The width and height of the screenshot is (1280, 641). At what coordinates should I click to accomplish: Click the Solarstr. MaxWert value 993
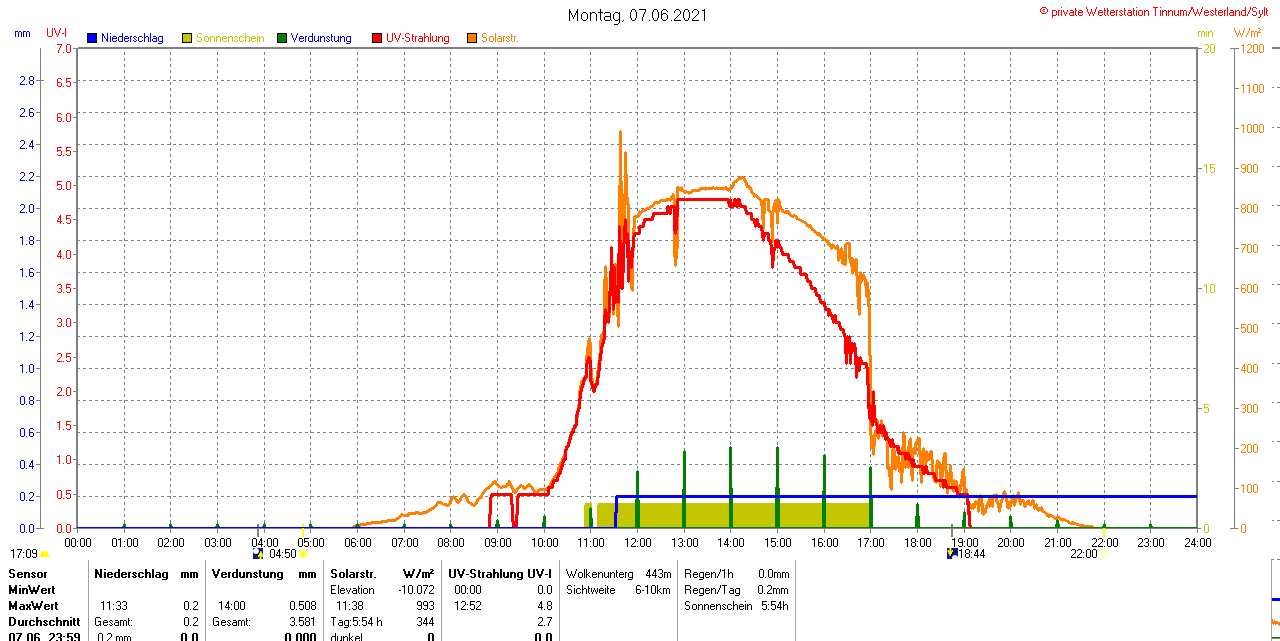click(424, 606)
